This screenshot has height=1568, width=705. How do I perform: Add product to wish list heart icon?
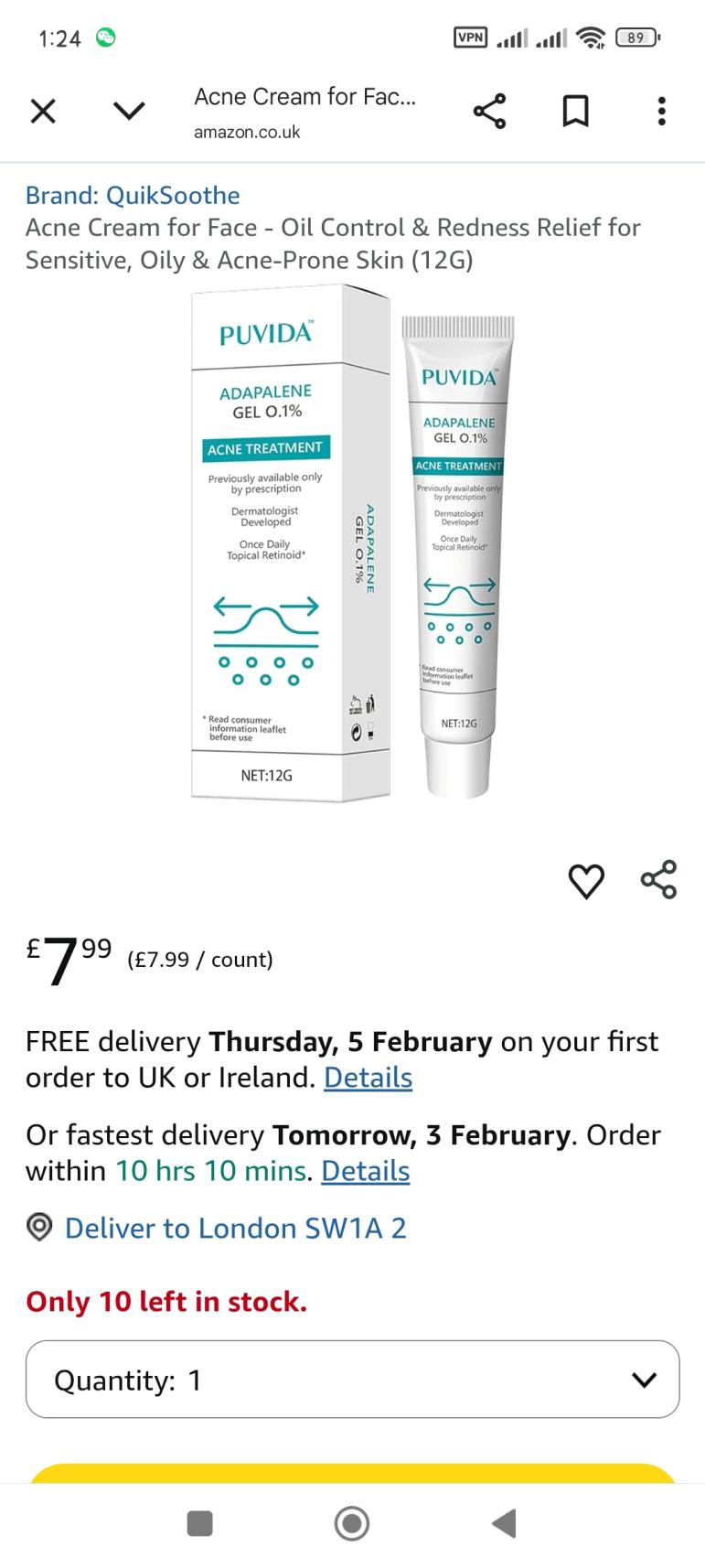(x=586, y=880)
